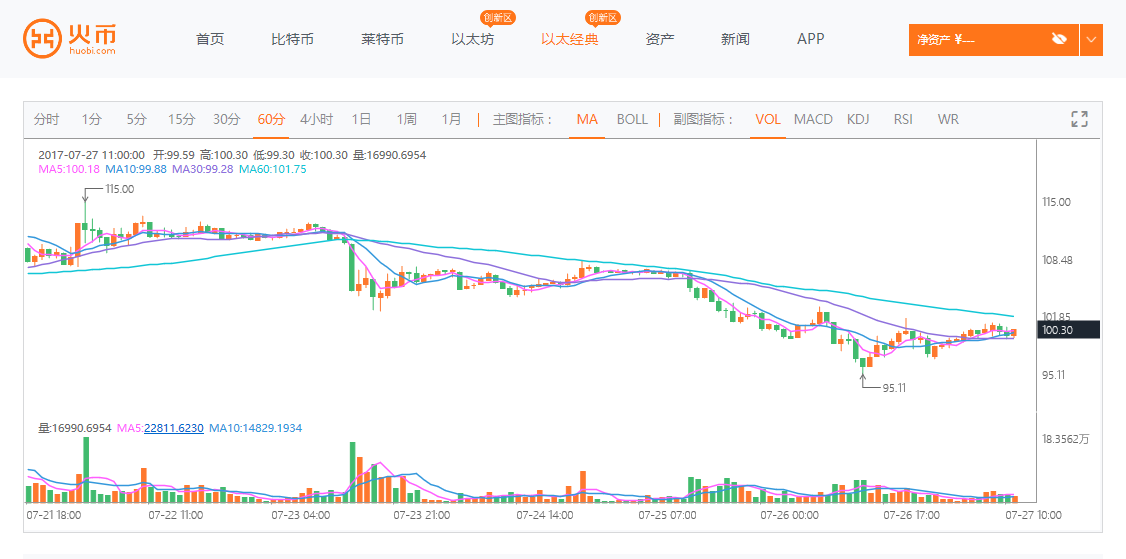
Task: Open the 以太坊 market page
Action: (x=472, y=39)
